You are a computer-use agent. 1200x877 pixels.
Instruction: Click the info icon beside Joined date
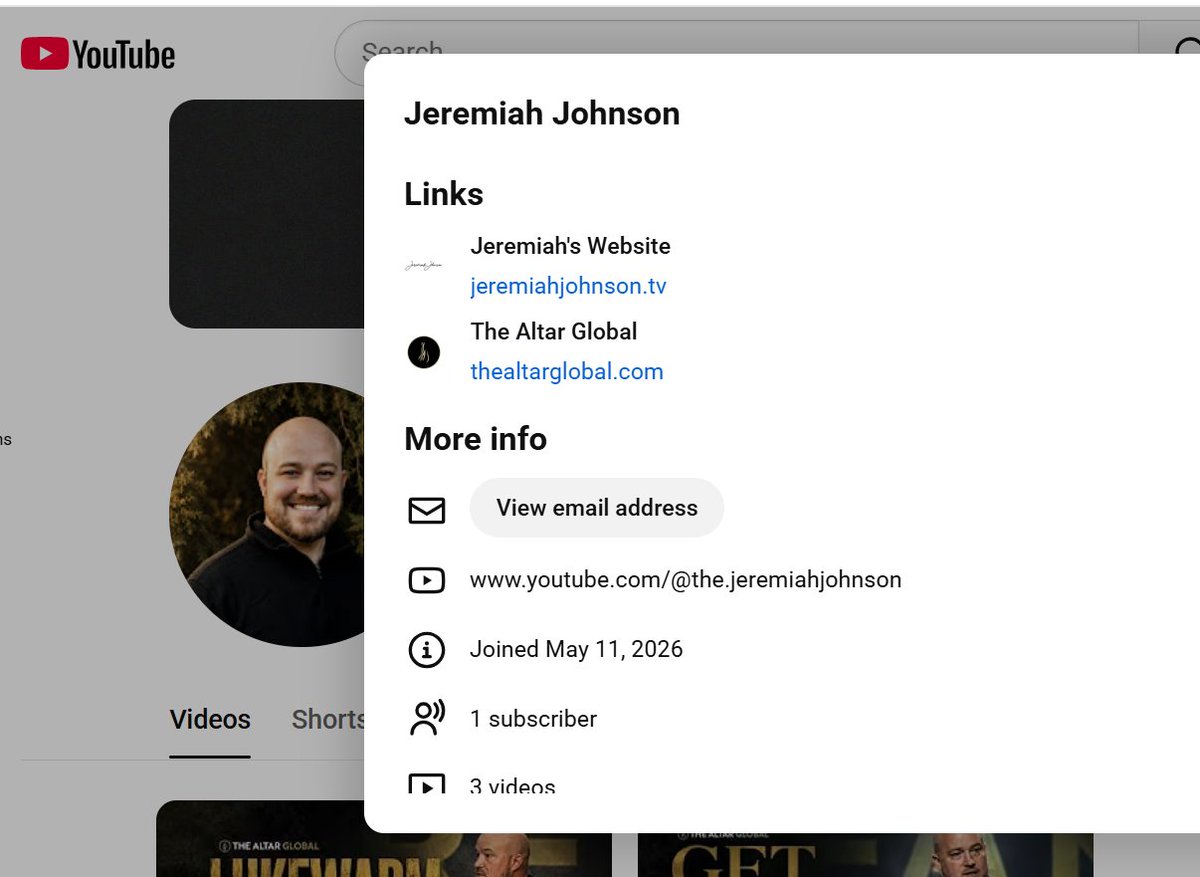[427, 650]
